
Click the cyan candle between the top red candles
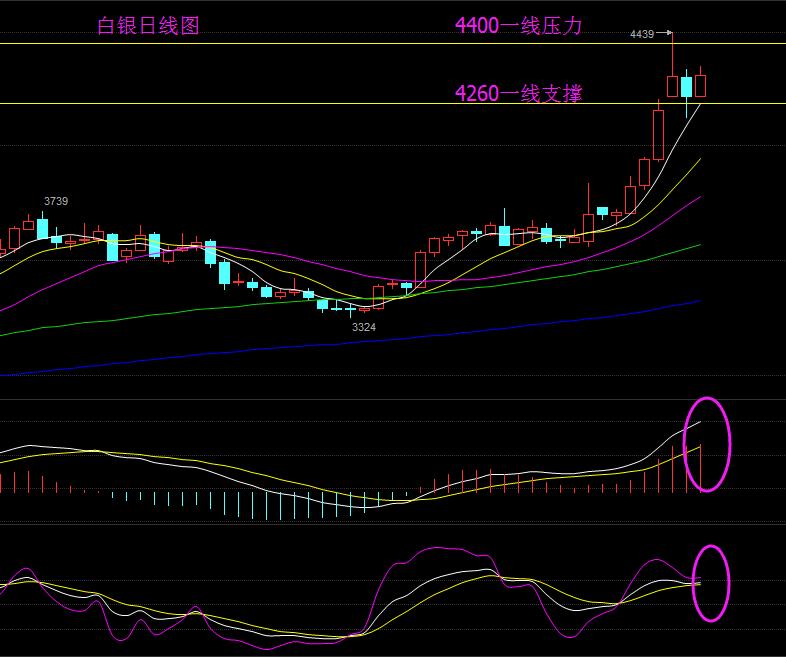coord(686,87)
